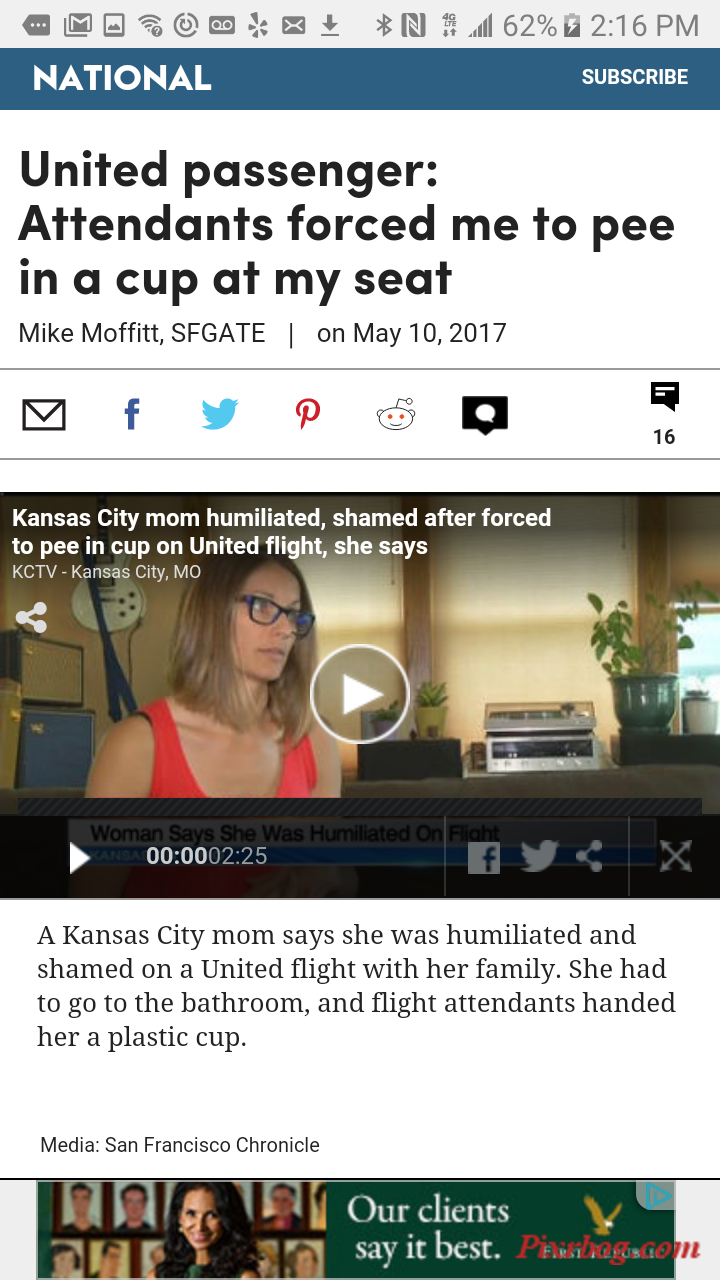Start playback from video control bar
Screen dimensions: 720x1280
pyautogui.click(x=79, y=857)
